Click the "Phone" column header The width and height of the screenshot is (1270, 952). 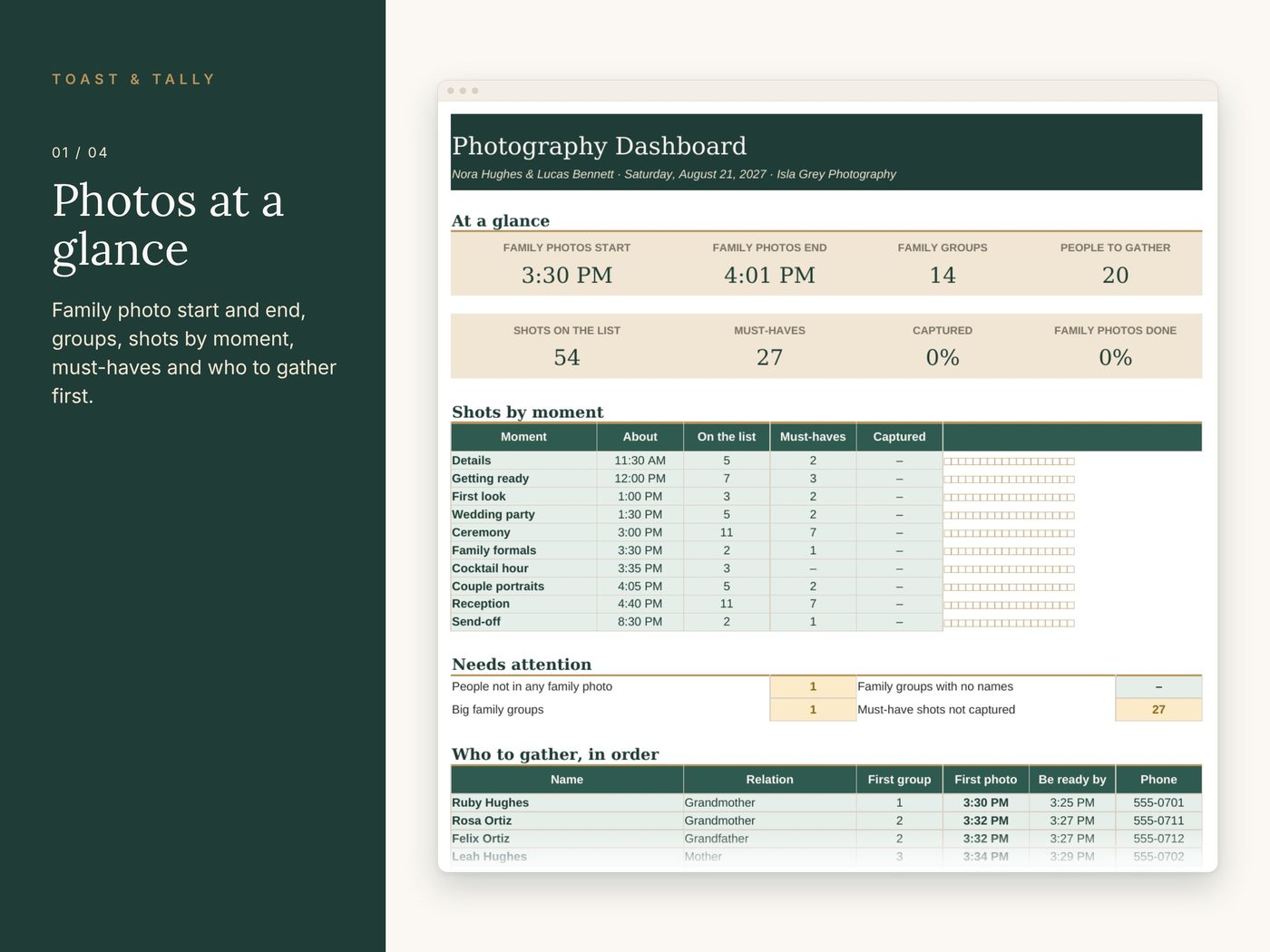(x=1158, y=780)
